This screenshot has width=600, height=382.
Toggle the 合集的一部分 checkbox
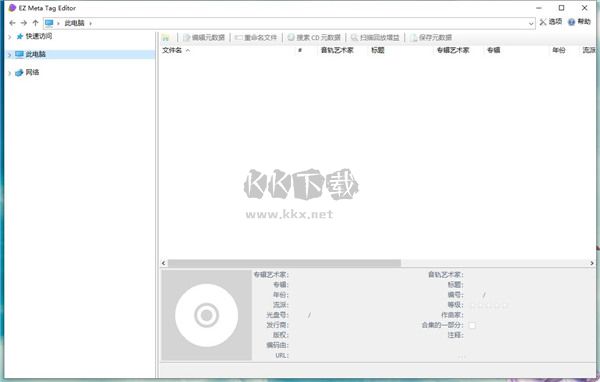(472, 325)
